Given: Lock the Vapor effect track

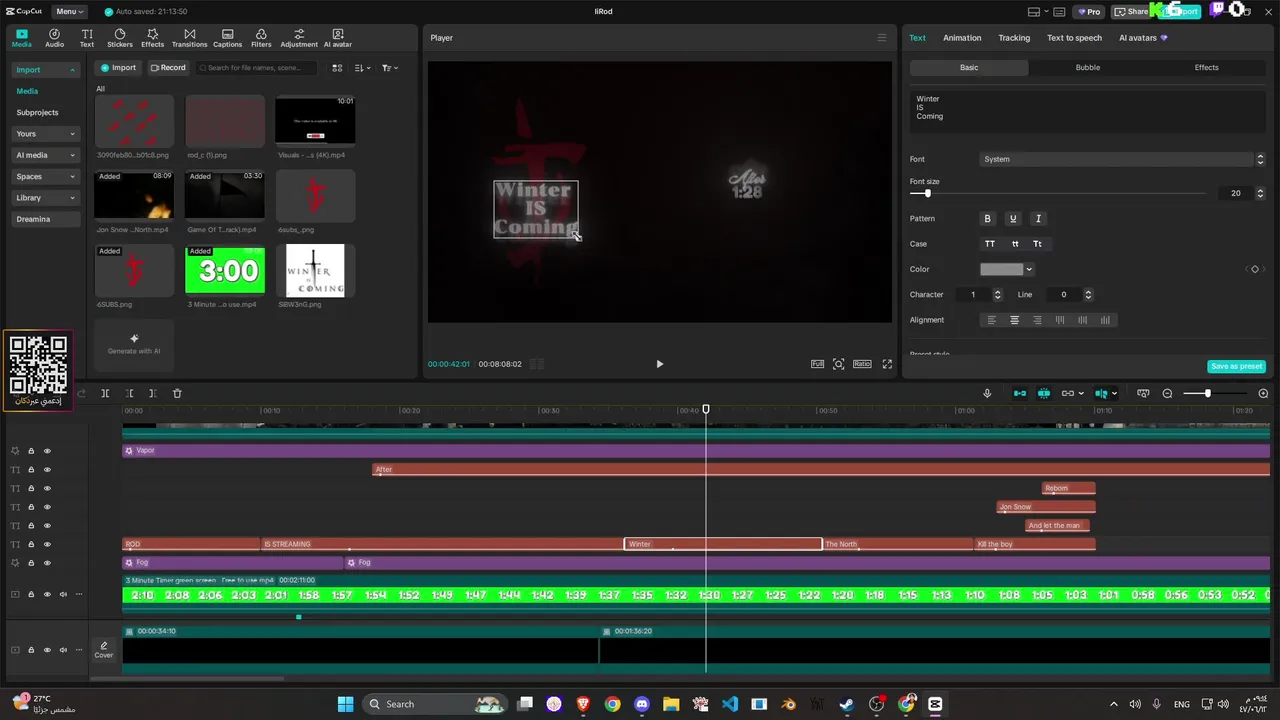Looking at the screenshot, I should tap(31, 451).
